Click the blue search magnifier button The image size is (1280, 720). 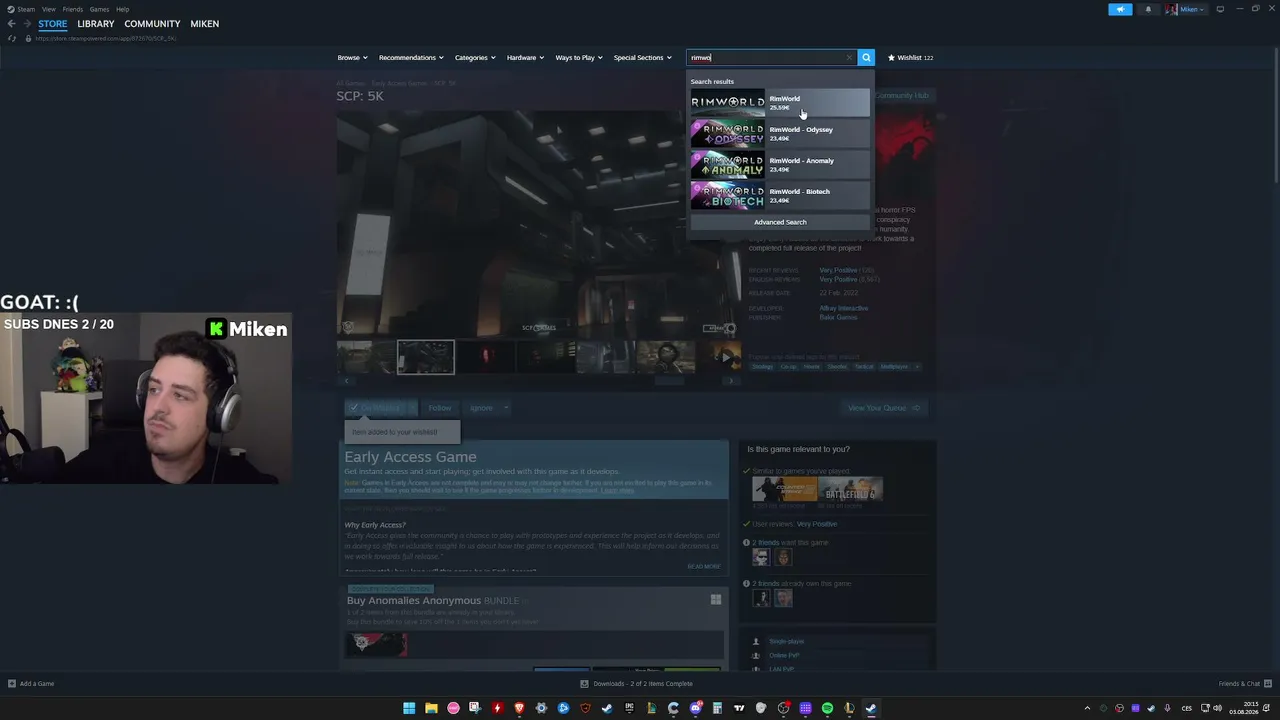click(867, 57)
